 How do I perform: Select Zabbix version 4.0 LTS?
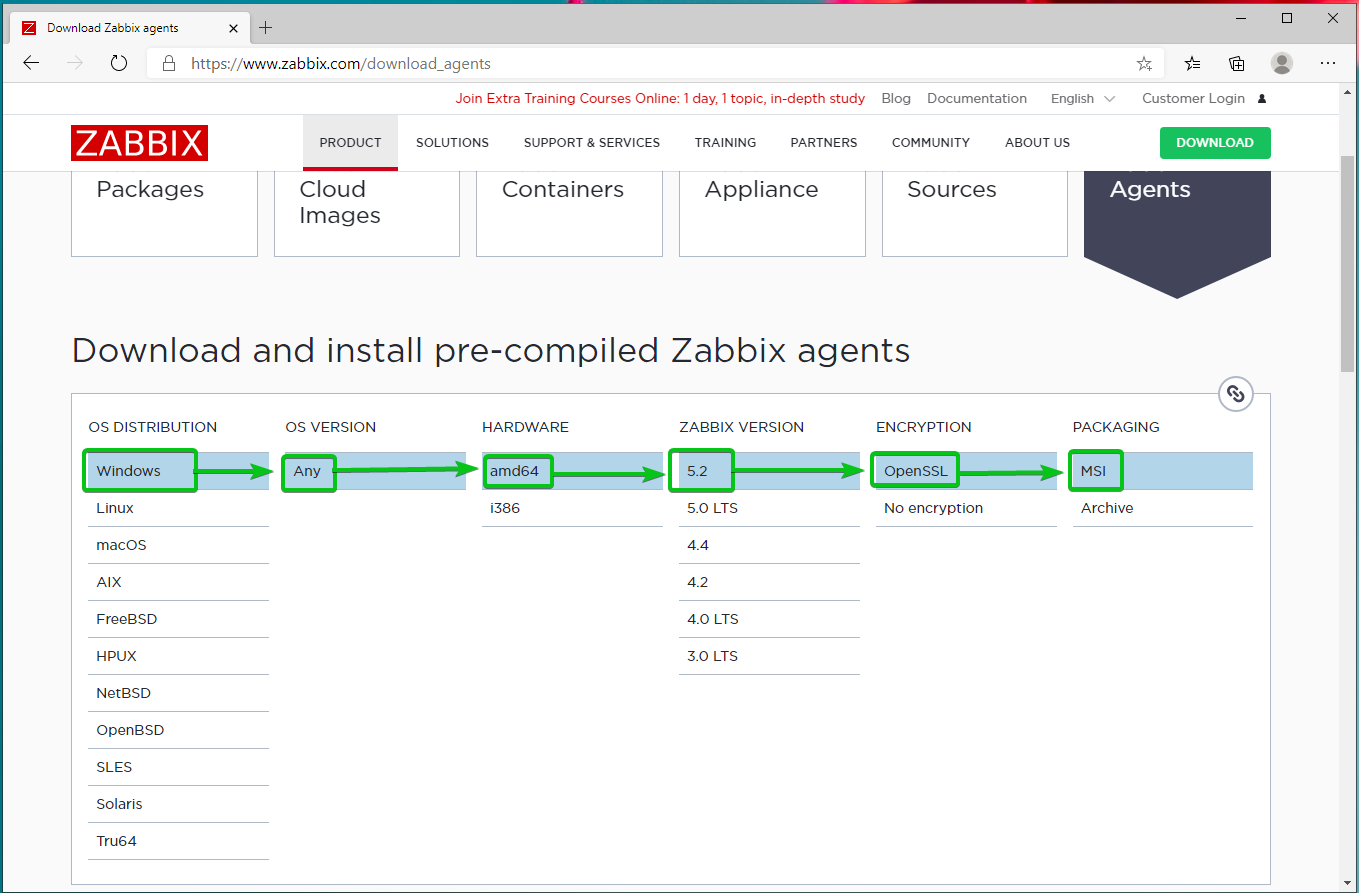coord(769,619)
